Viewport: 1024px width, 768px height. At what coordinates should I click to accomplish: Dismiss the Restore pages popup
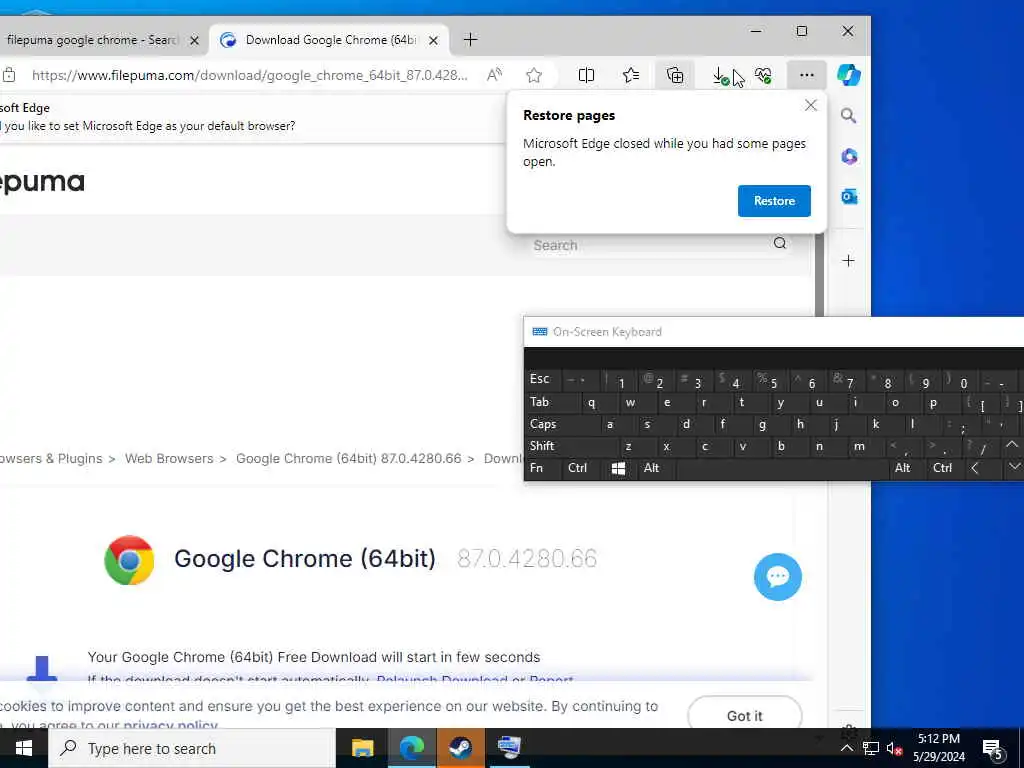[810, 105]
